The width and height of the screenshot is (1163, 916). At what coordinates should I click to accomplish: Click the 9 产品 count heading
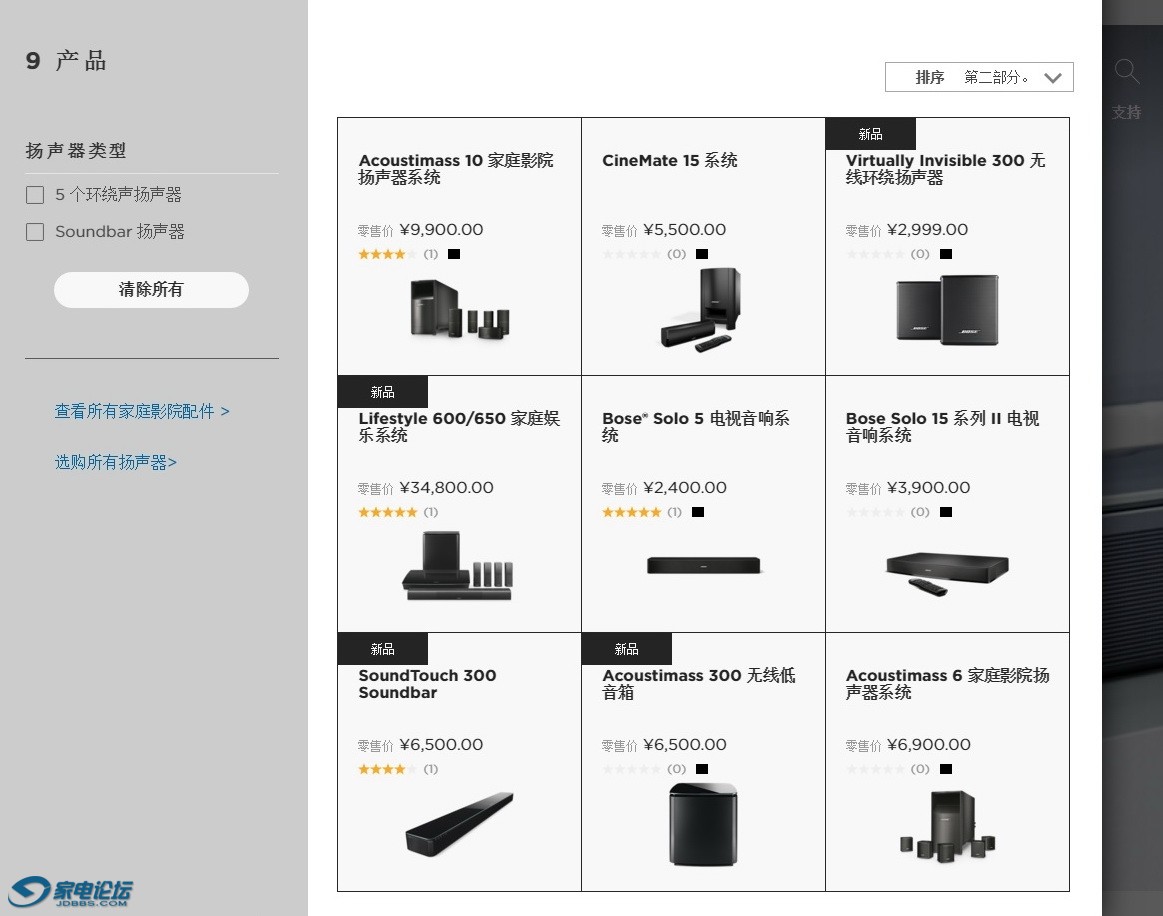coord(66,61)
